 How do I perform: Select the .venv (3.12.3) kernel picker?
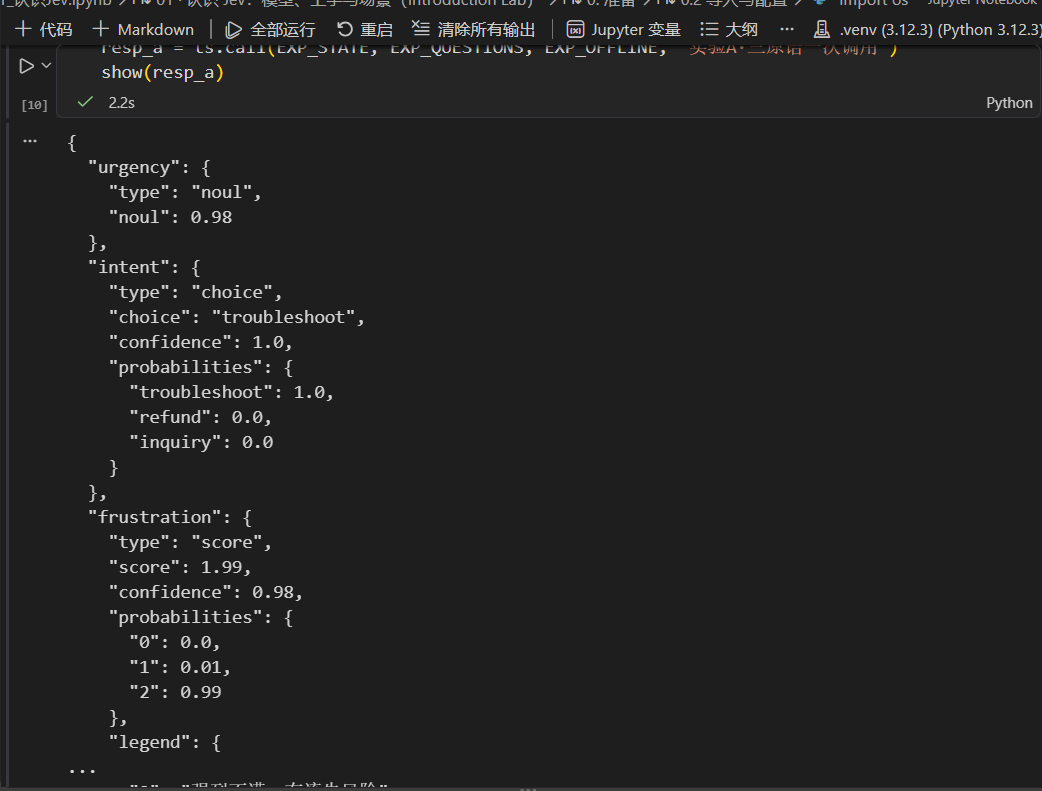pyautogui.click(x=928, y=30)
